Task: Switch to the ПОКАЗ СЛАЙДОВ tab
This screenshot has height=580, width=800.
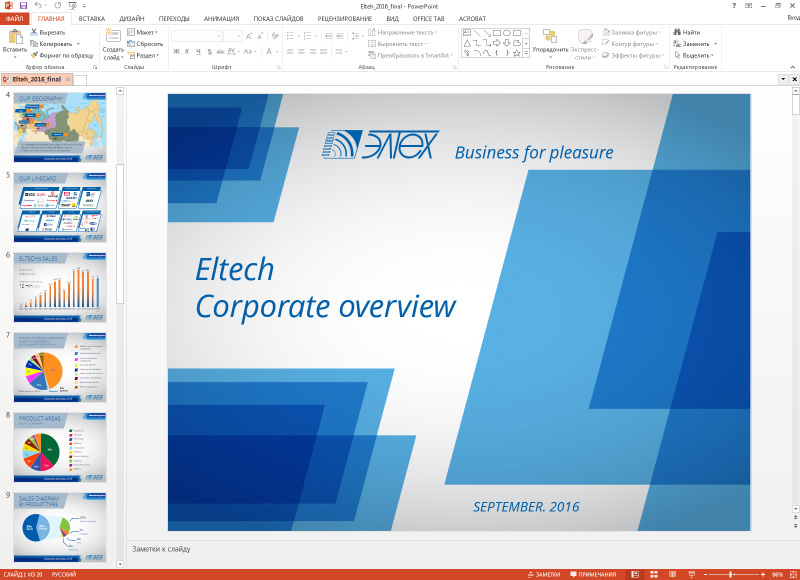Action: [279, 18]
